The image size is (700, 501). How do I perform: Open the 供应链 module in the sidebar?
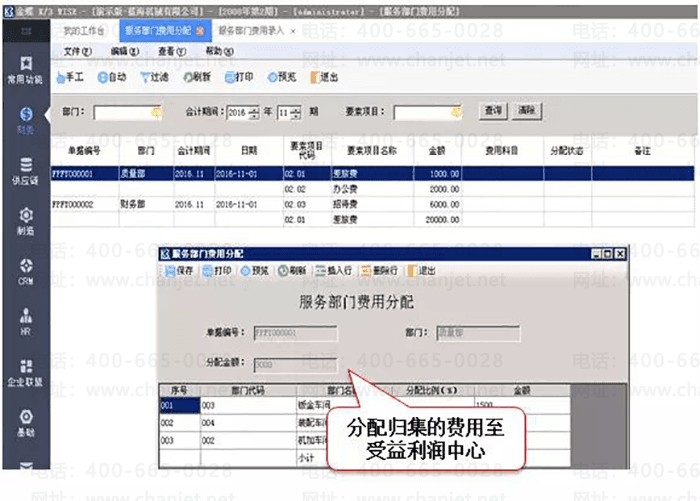tap(26, 170)
